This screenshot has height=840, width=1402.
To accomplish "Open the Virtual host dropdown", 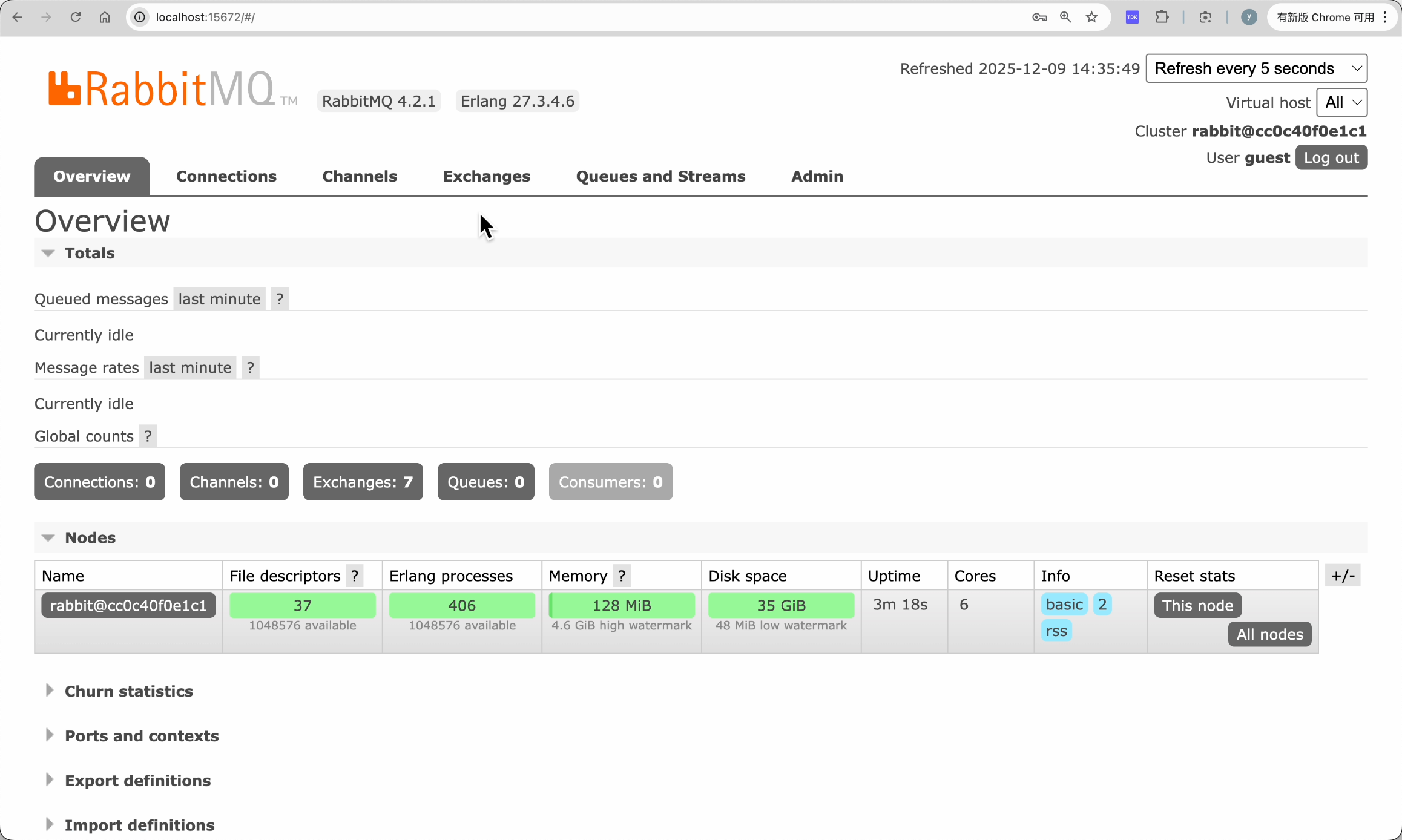I will coord(1341,102).
